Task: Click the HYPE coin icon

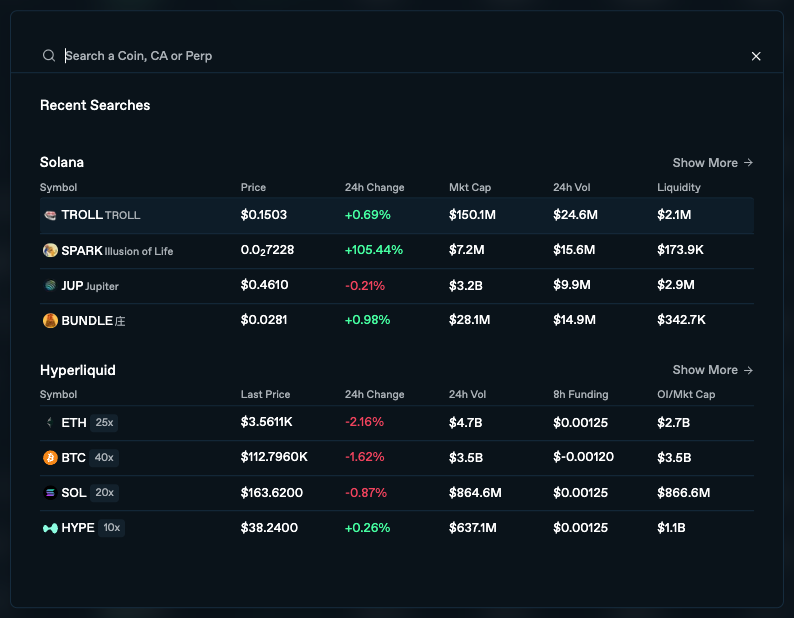Action: click(50, 528)
